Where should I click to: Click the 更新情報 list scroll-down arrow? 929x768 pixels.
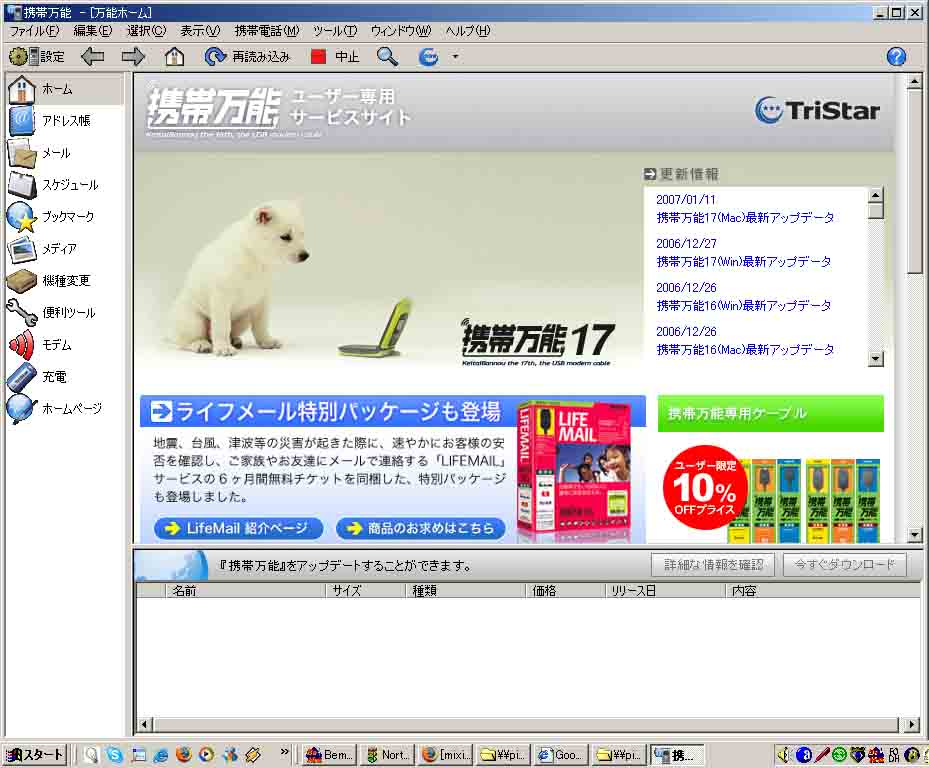[875, 359]
